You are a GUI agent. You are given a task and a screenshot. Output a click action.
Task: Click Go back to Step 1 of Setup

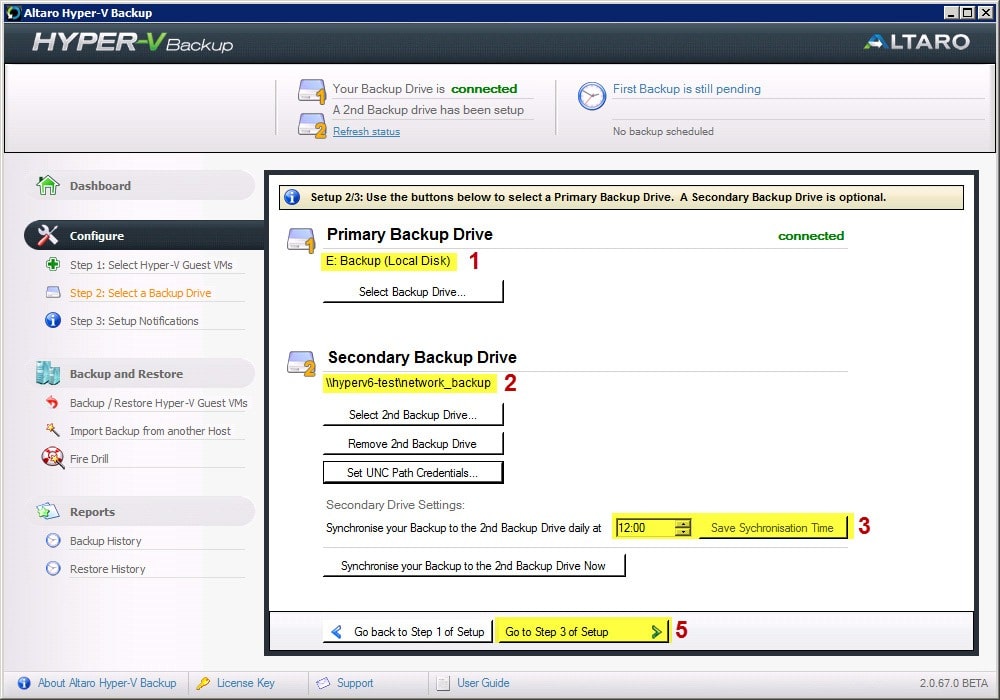pyautogui.click(x=408, y=632)
